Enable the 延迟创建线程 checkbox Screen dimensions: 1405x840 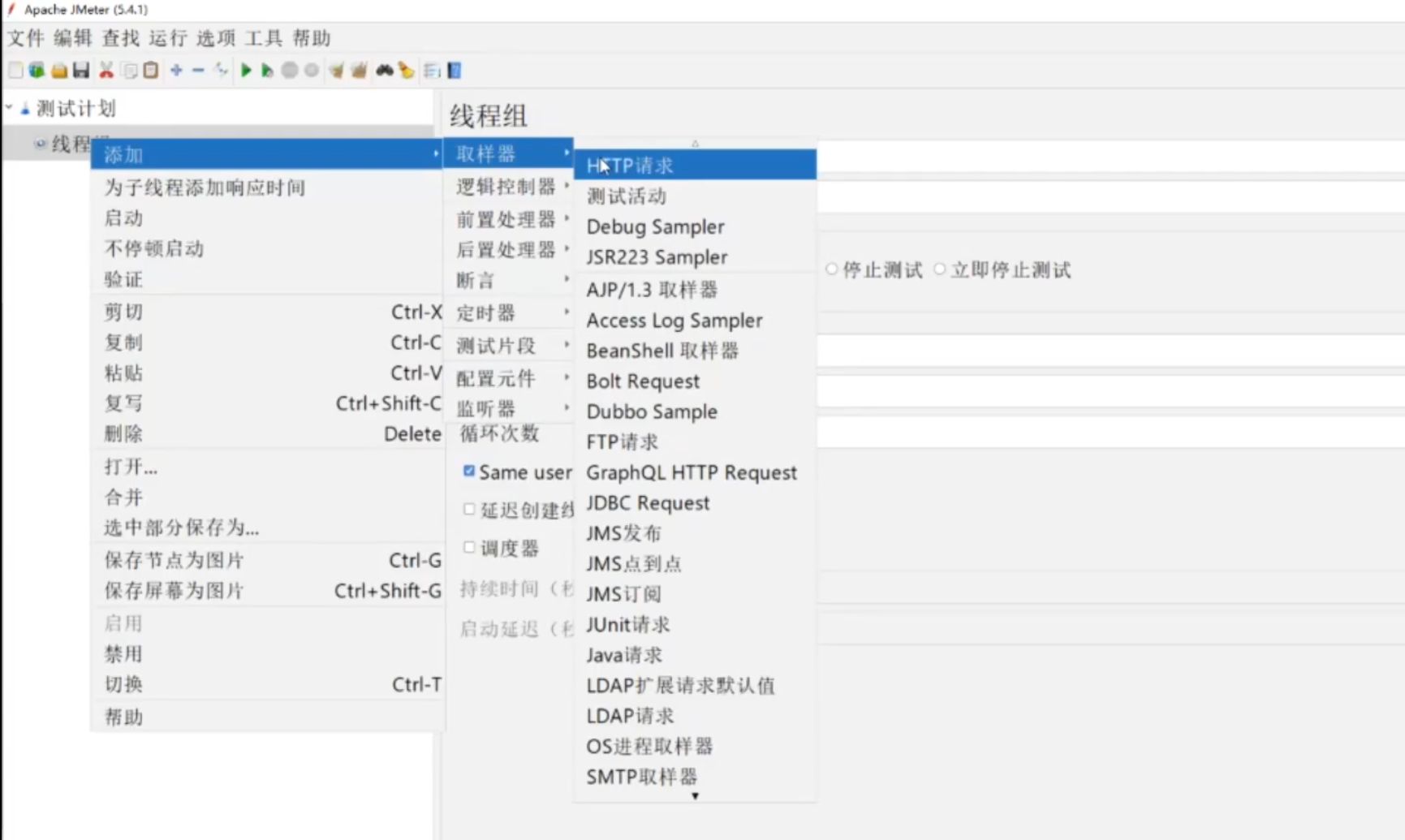469,509
